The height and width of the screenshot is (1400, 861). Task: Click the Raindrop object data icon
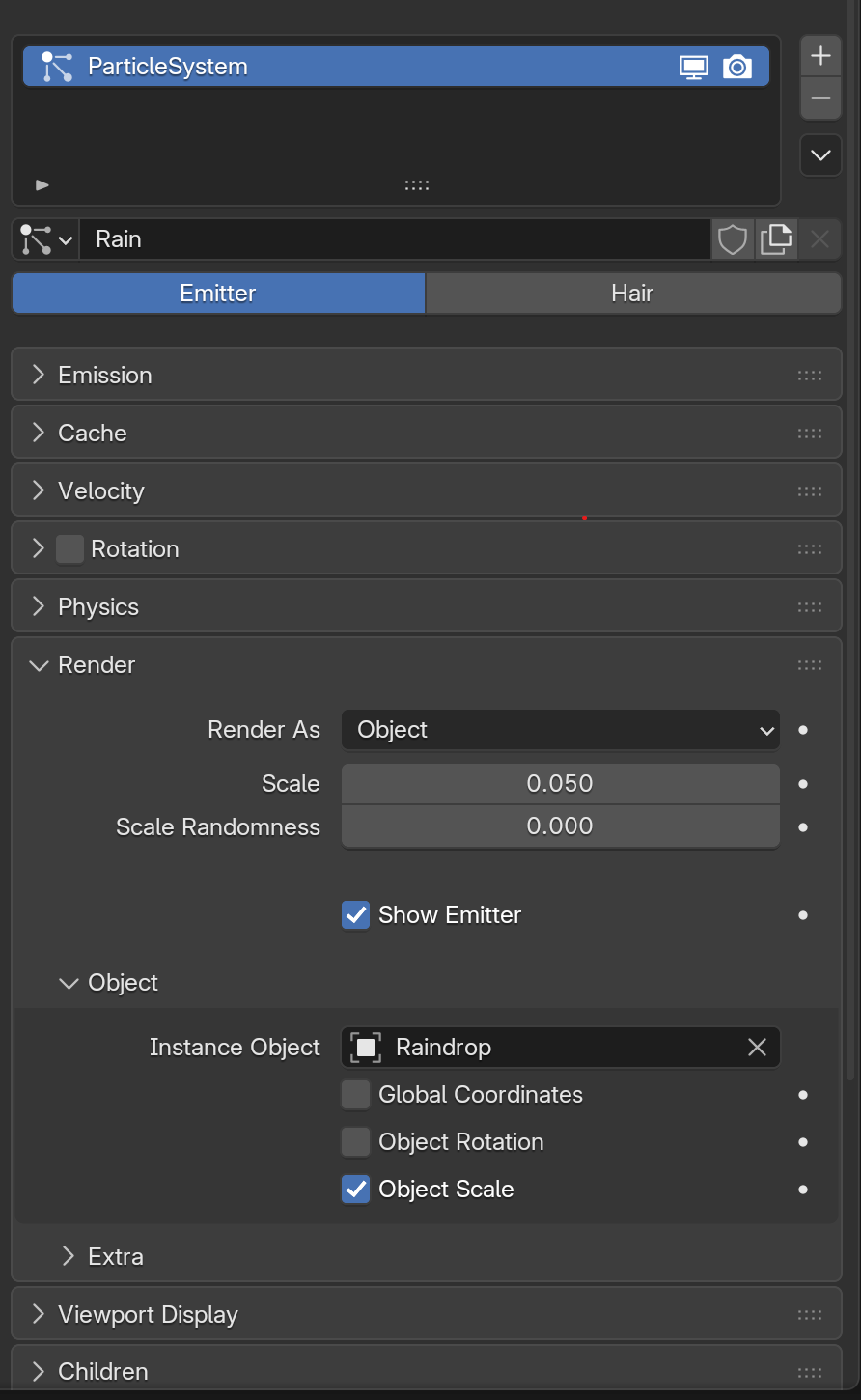pos(366,1048)
